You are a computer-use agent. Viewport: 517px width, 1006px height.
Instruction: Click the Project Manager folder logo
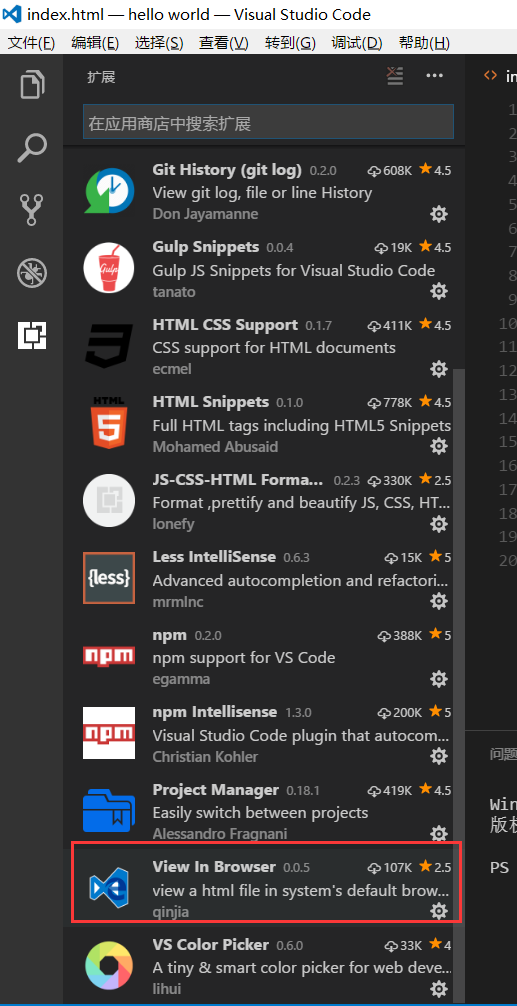[109, 811]
